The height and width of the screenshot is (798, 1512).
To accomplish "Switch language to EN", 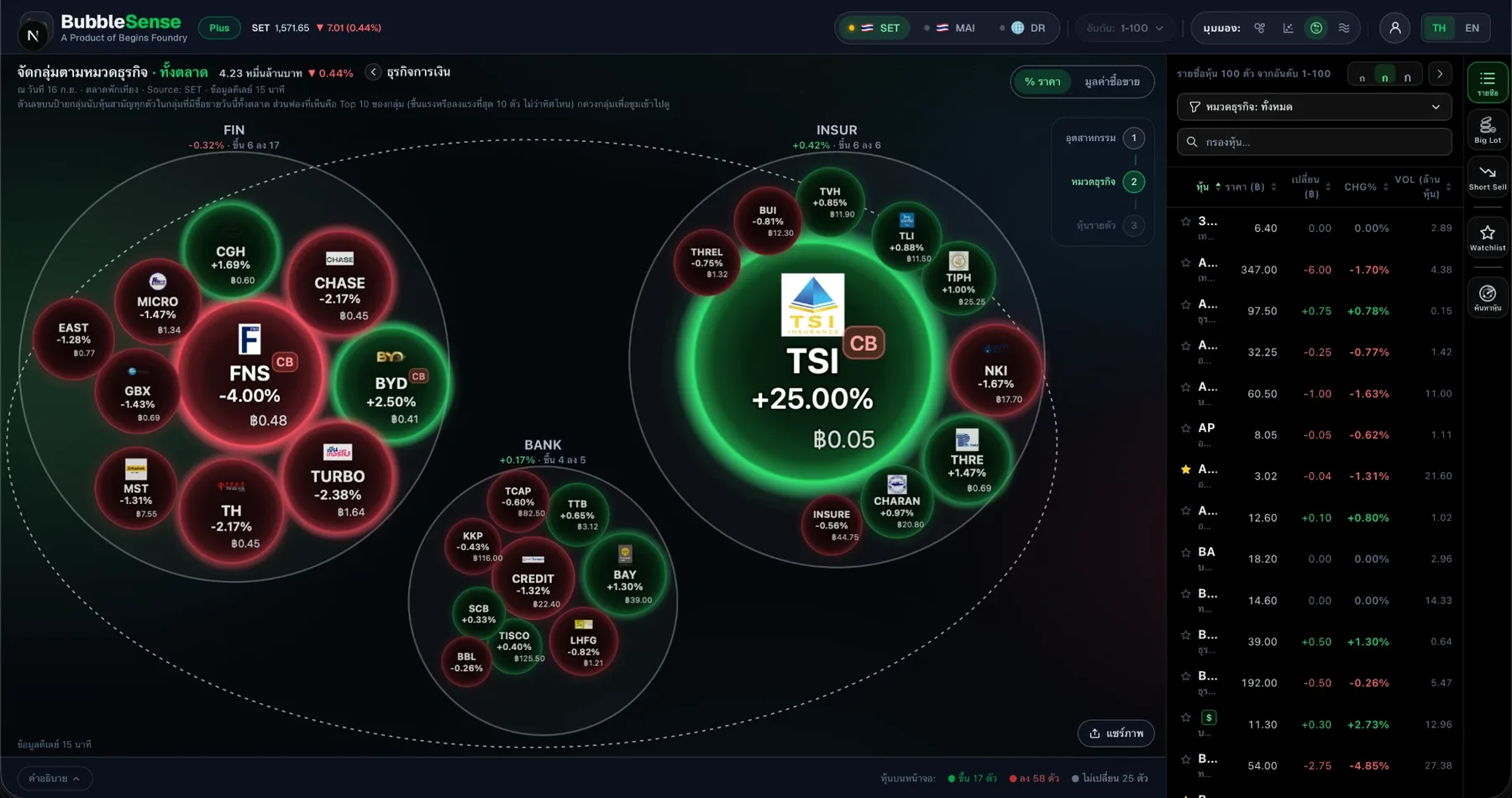I will click(1472, 28).
